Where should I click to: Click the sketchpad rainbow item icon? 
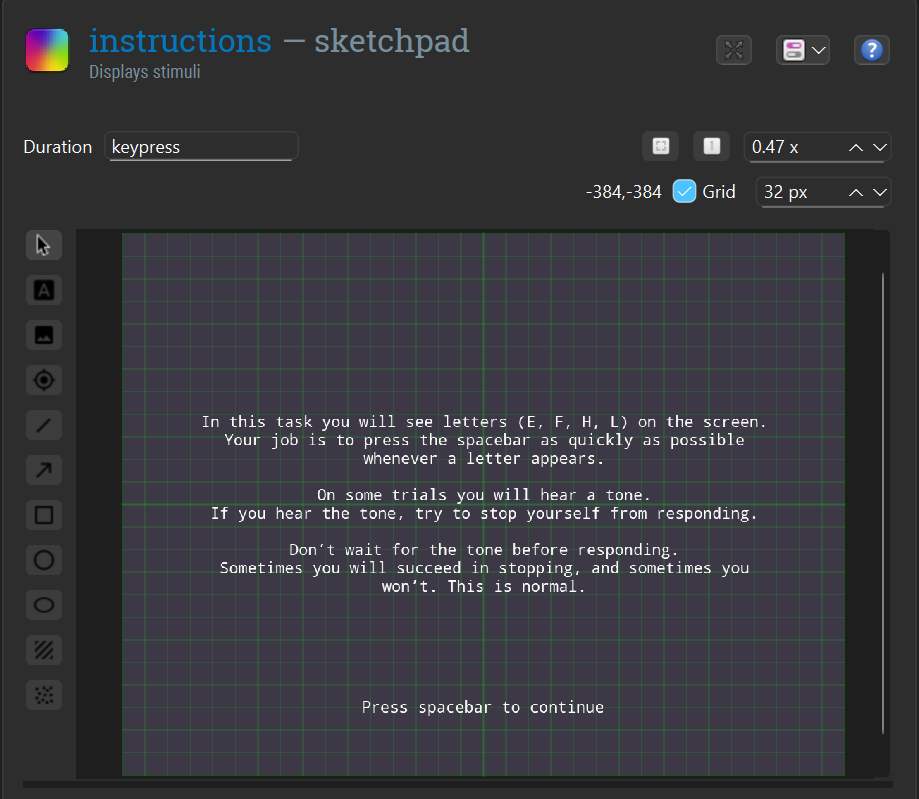click(x=47, y=50)
